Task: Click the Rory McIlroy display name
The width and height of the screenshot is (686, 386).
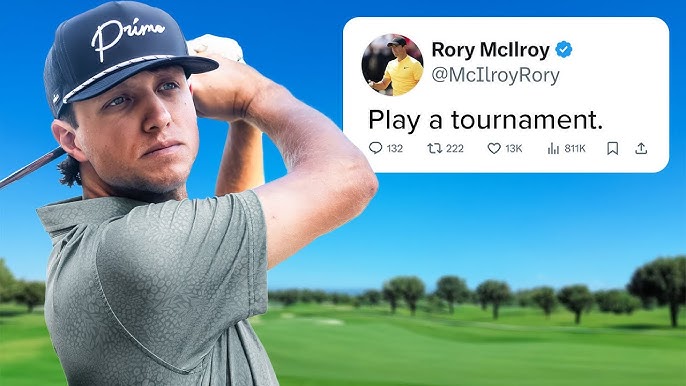Action: tap(490, 50)
